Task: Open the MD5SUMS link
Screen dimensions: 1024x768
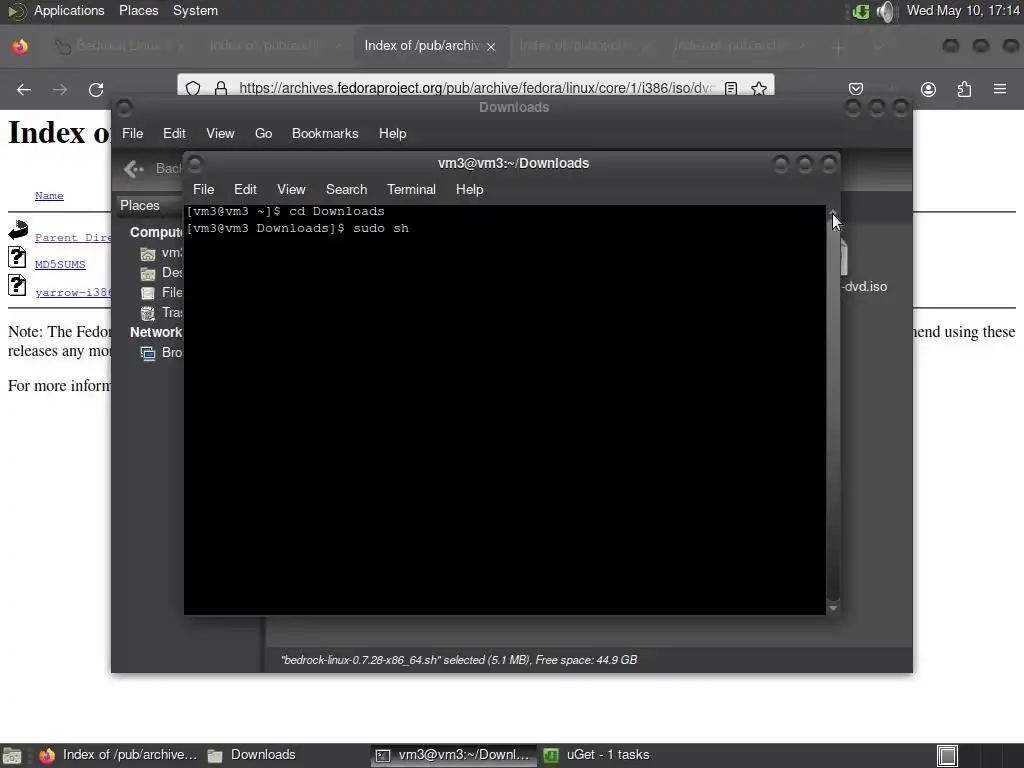Action: coord(60,264)
